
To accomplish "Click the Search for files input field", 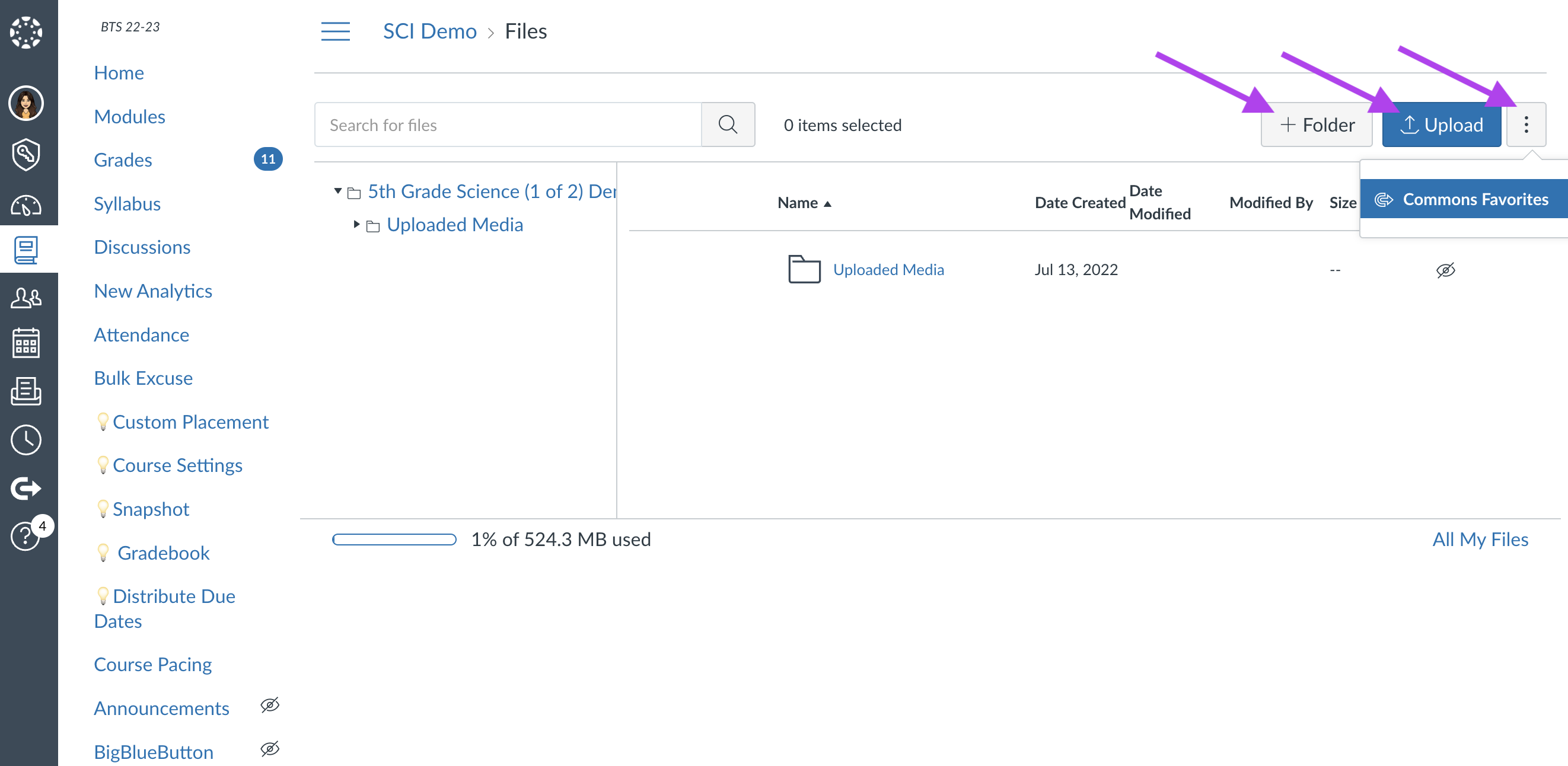I will point(510,124).
